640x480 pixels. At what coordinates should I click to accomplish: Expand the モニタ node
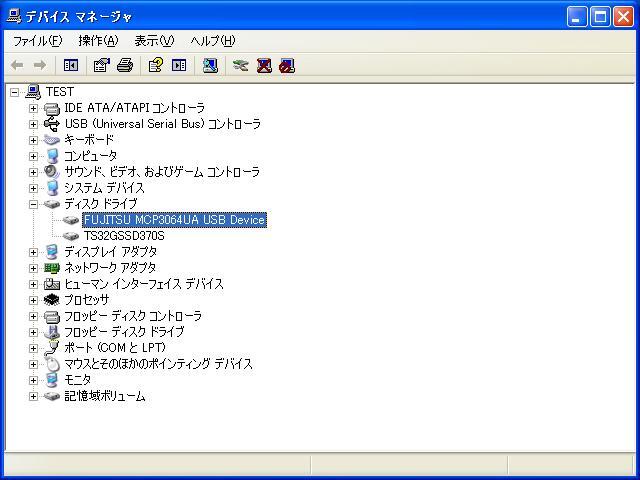pos(33,380)
